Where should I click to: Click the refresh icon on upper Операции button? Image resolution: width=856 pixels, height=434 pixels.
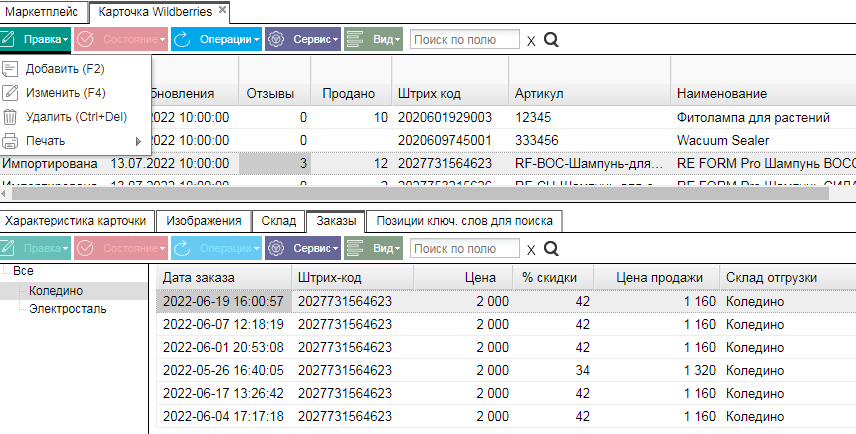[182, 39]
